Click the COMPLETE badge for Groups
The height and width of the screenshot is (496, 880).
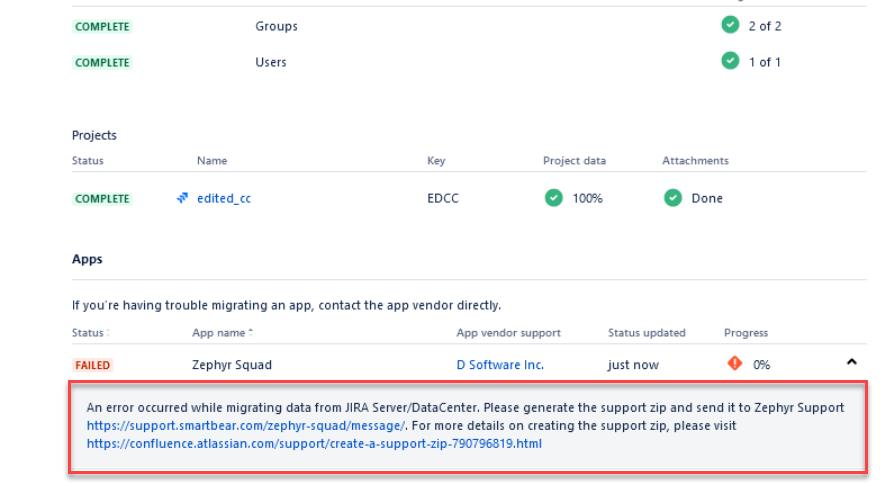tap(102, 26)
